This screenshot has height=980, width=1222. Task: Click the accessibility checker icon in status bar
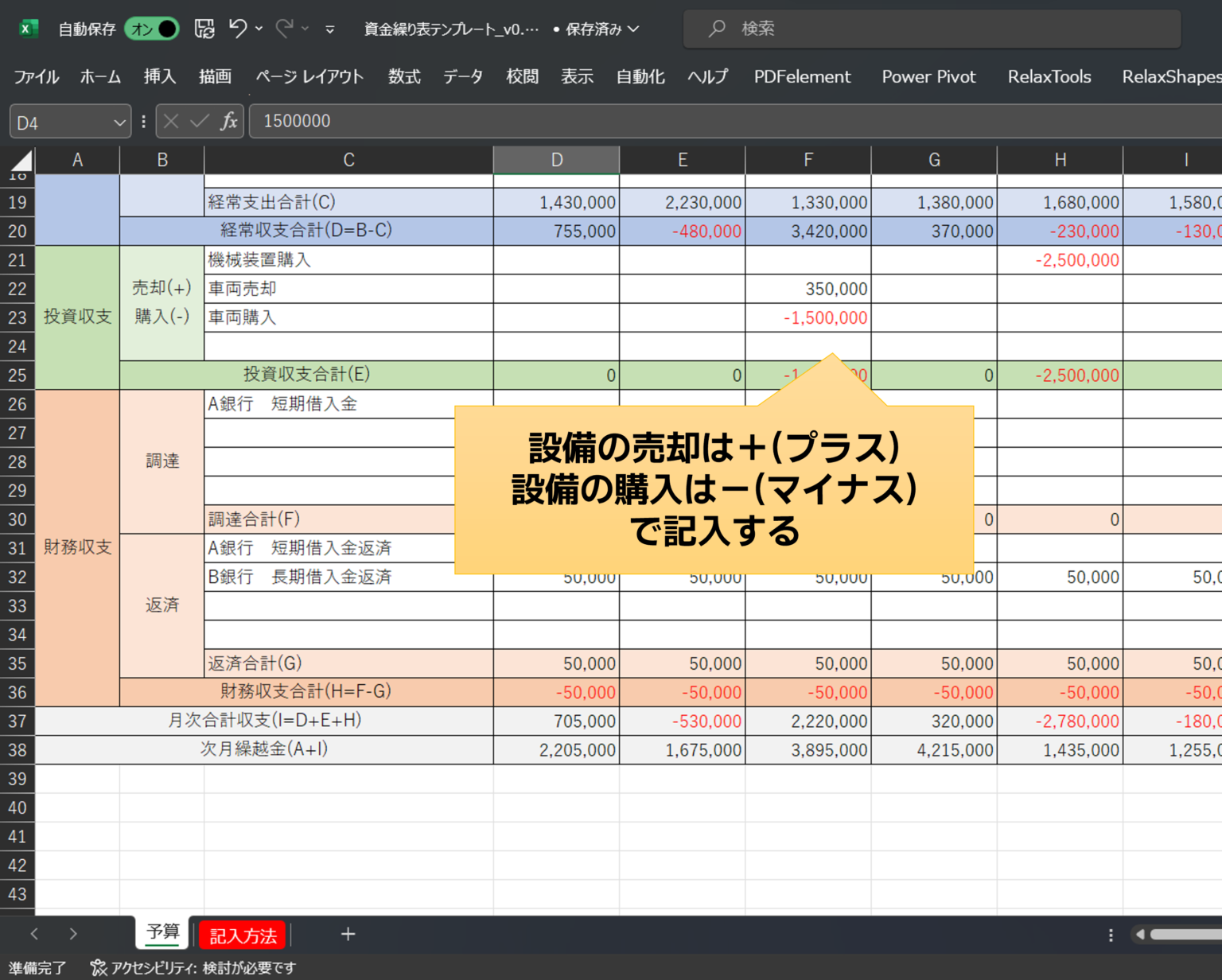click(98, 967)
